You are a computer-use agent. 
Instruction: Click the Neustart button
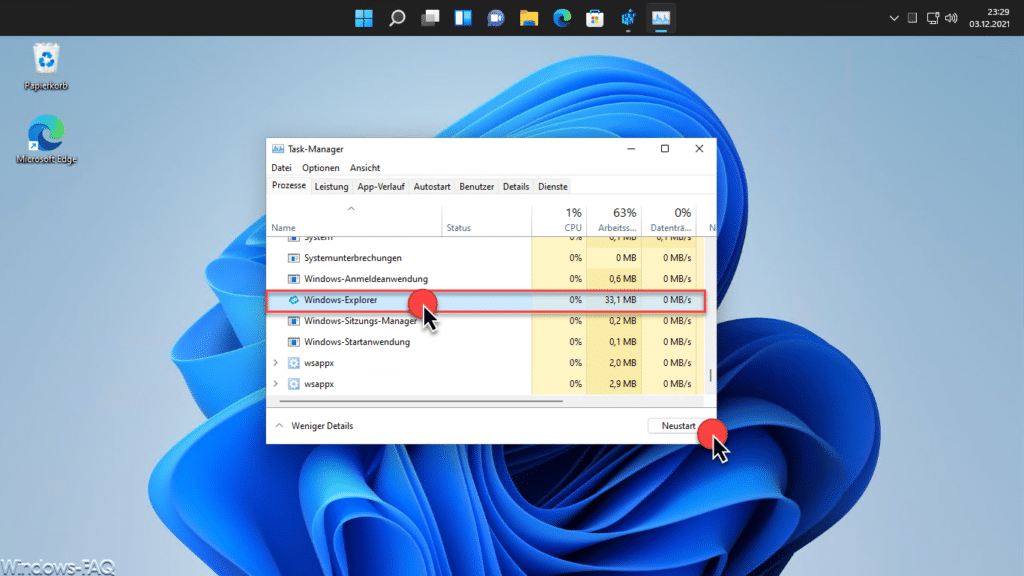point(679,426)
